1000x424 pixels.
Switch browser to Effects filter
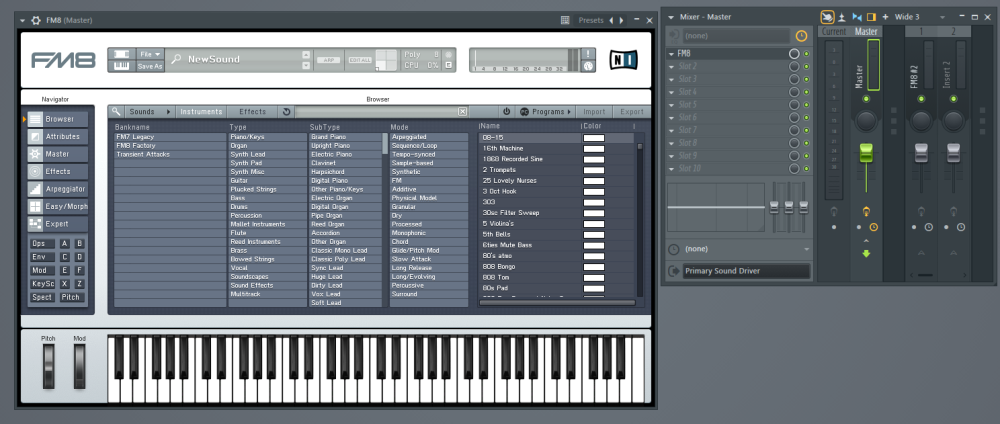[253, 112]
